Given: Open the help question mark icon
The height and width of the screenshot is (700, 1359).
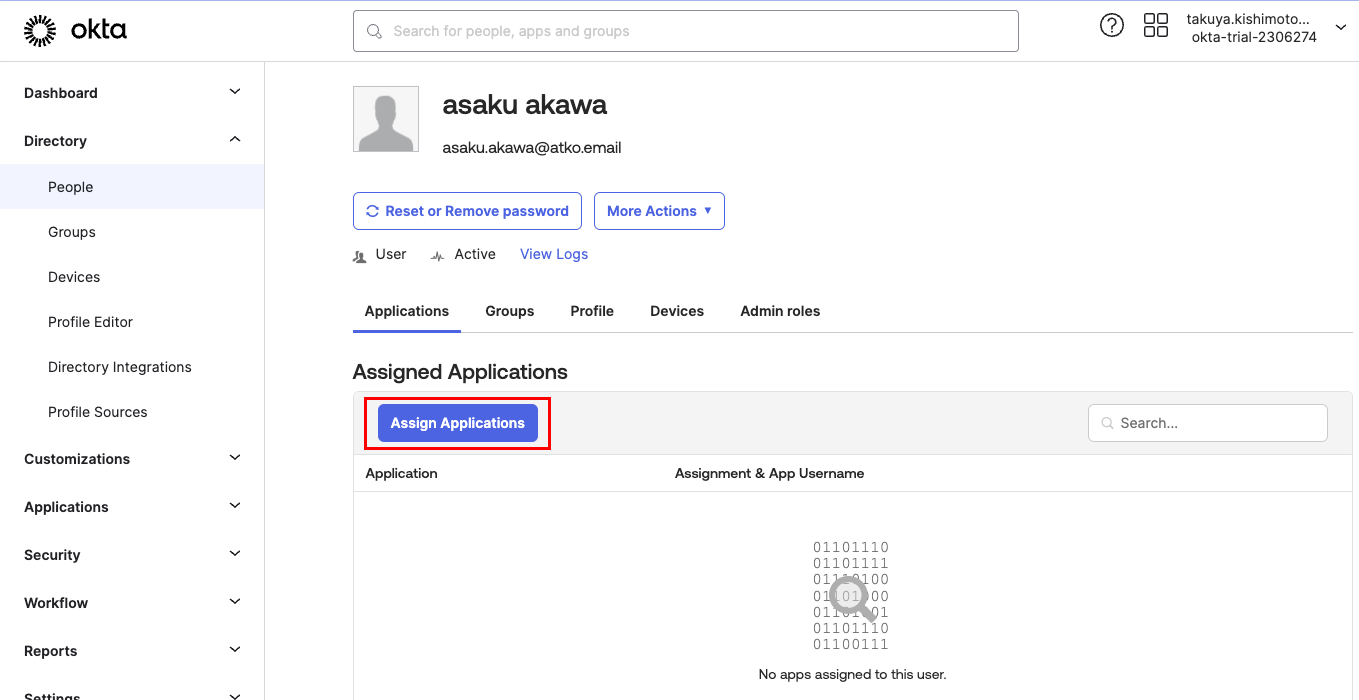Looking at the screenshot, I should coord(1111,26).
